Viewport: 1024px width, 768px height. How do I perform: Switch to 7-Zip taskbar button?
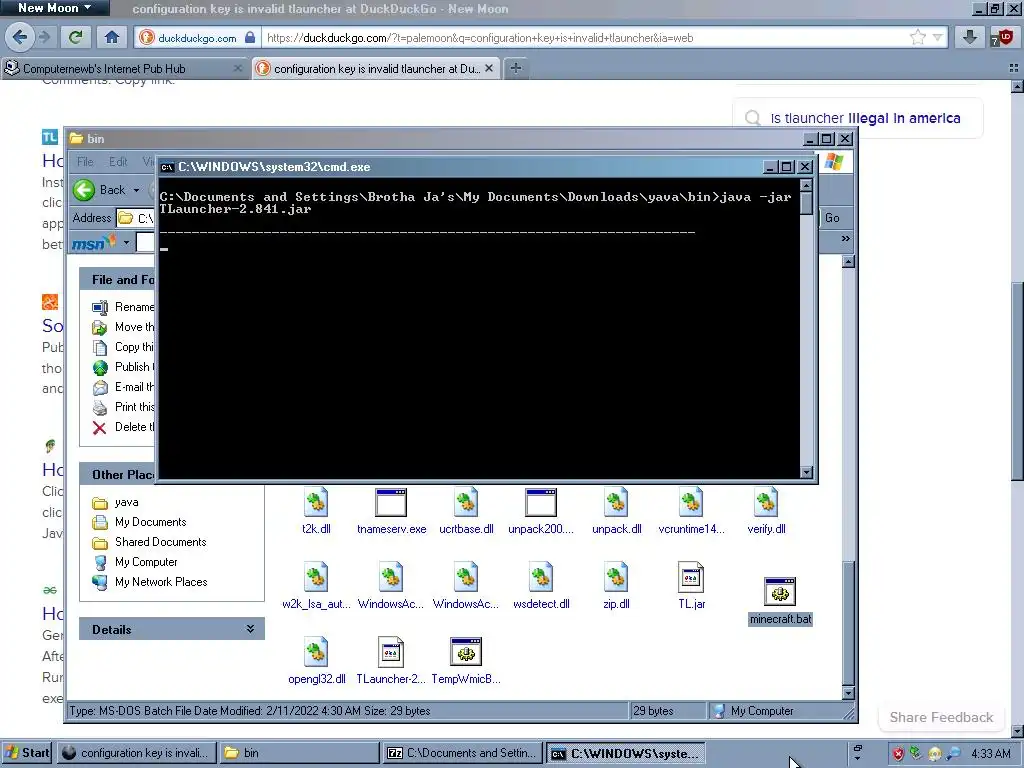point(463,753)
